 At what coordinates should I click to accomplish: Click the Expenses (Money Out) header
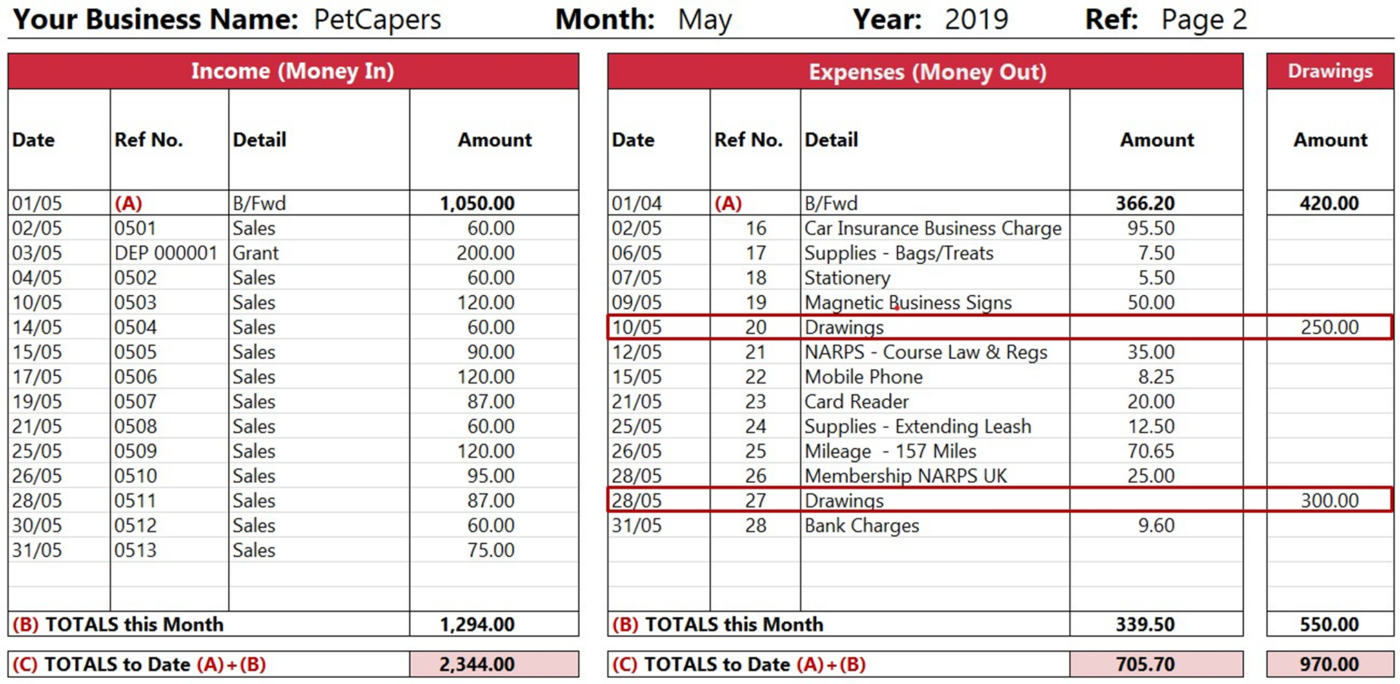[x=926, y=71]
